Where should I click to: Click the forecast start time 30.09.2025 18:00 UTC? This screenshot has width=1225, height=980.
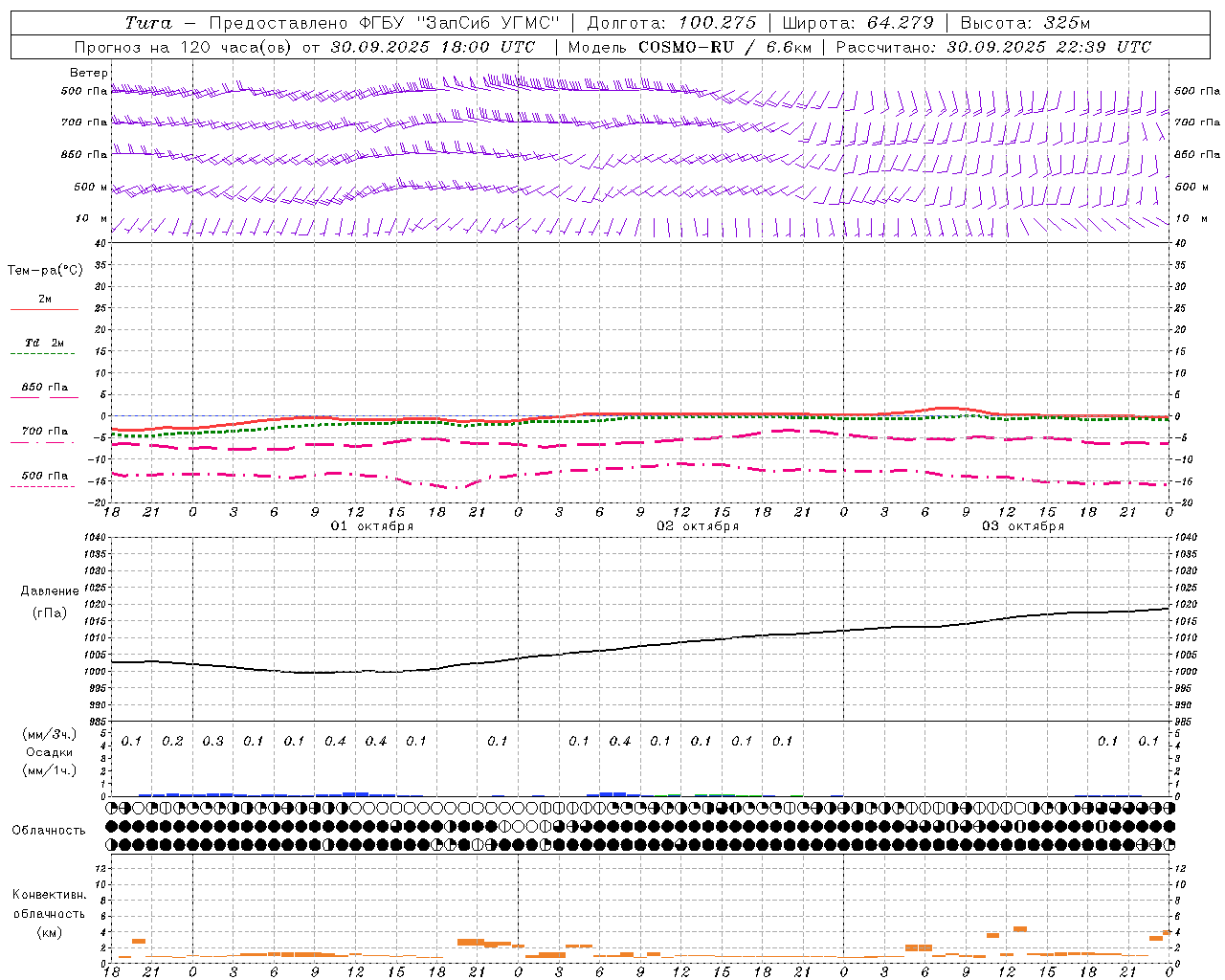click(433, 47)
